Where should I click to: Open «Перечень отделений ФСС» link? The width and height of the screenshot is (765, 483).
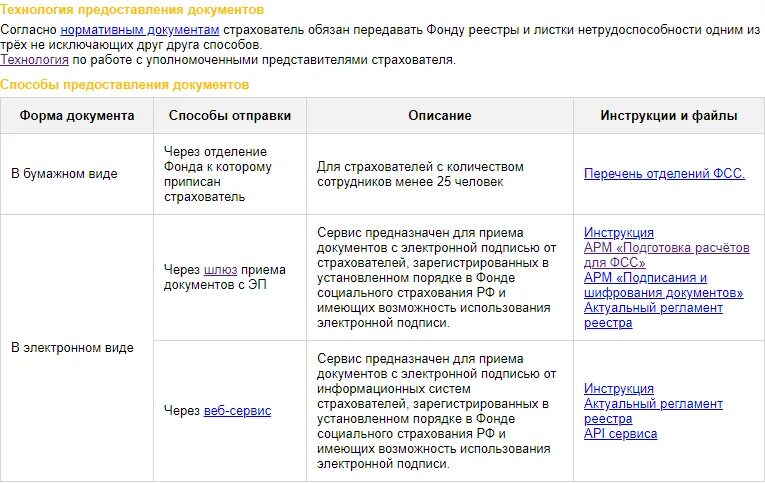click(x=664, y=174)
